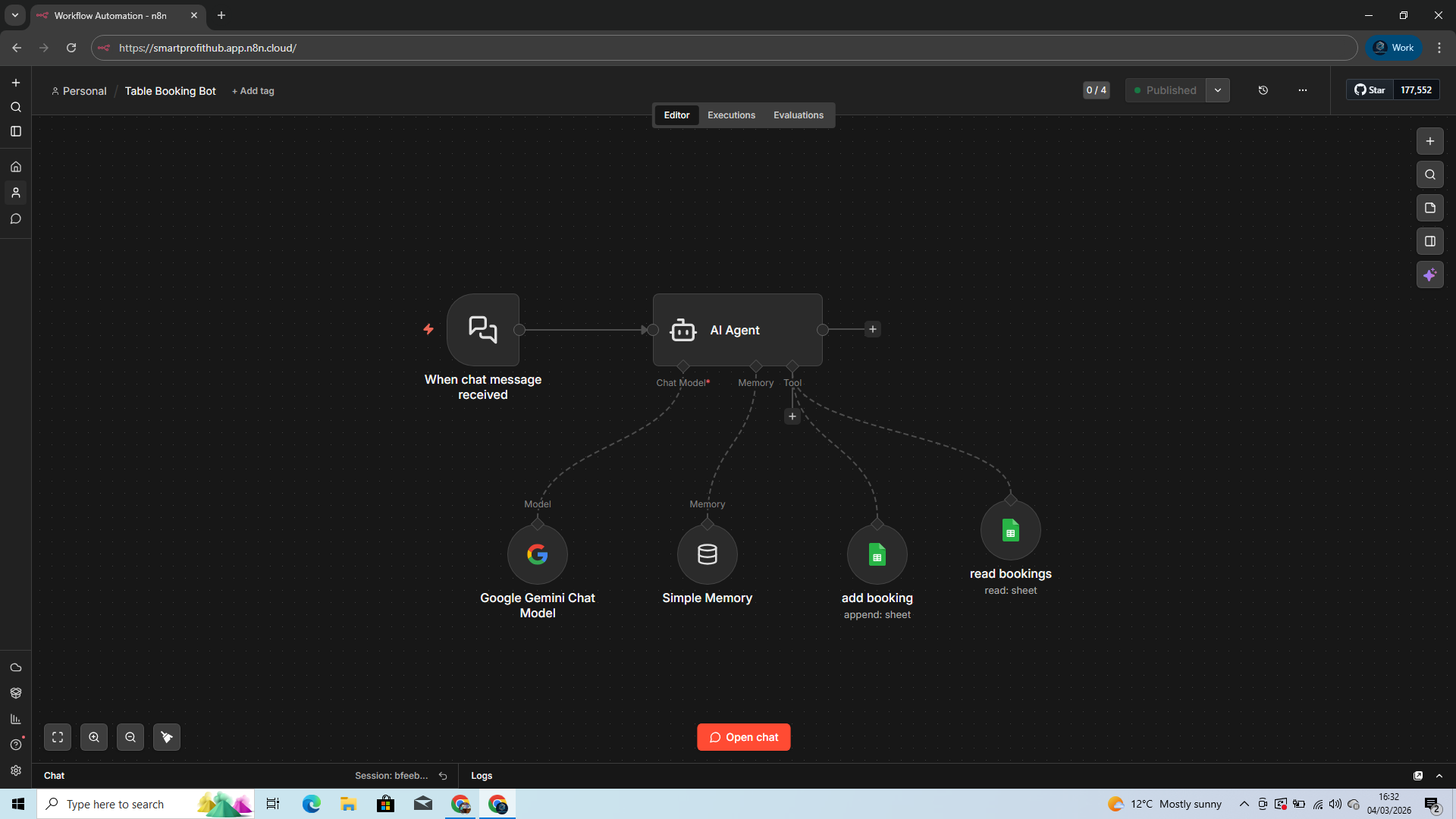This screenshot has height=819, width=1456.
Task: Toggle the left sidebar panel icon
Action: point(16,131)
